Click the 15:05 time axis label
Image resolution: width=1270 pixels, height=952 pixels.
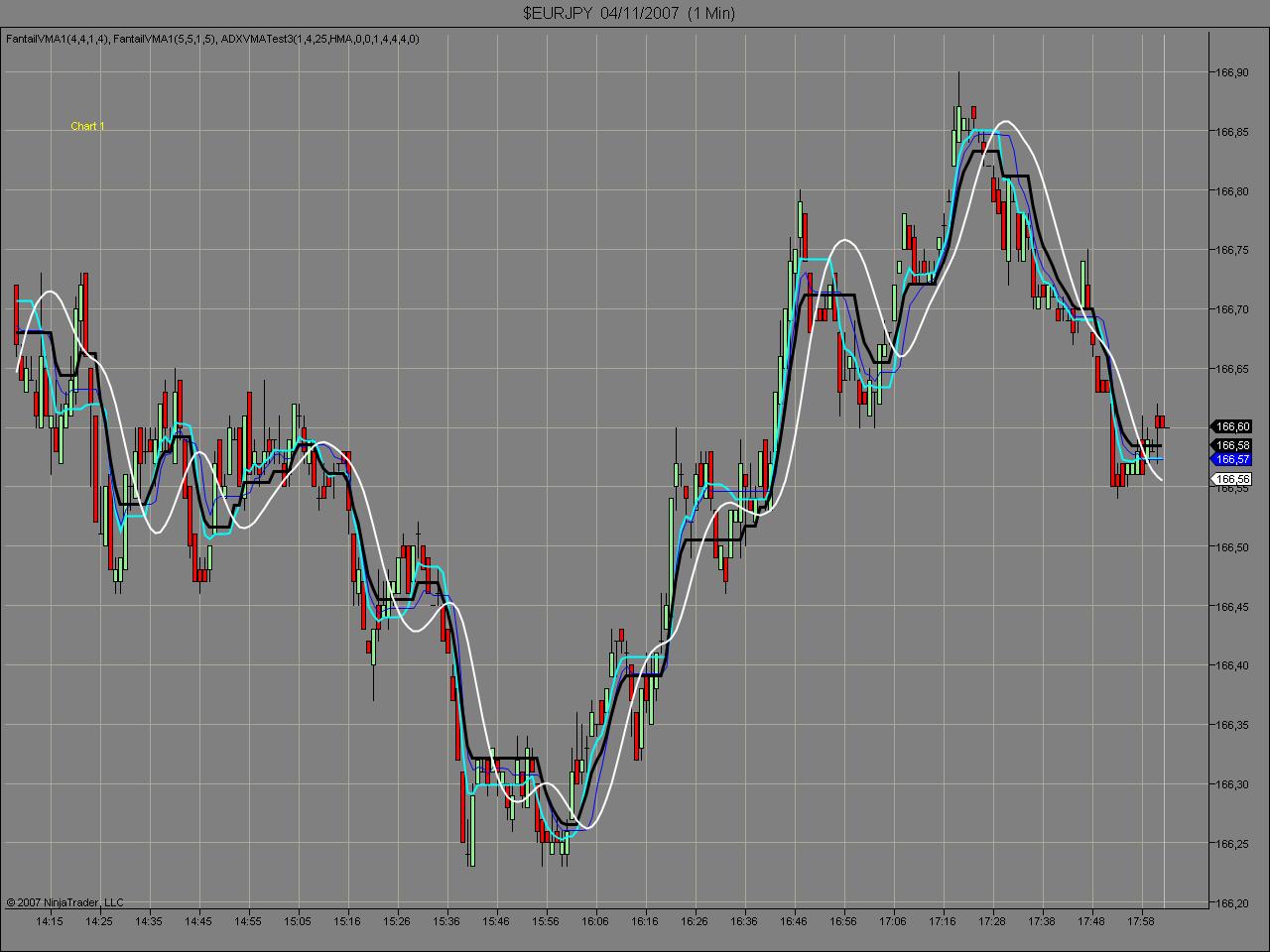pyautogui.click(x=298, y=921)
